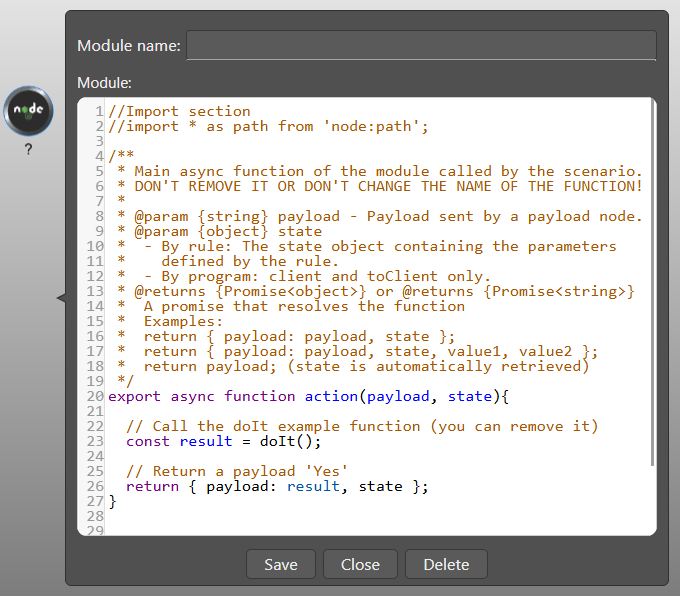Click the '*/' comment terminator on line 19
Viewport: 680px width, 596px height.
click(x=126, y=381)
